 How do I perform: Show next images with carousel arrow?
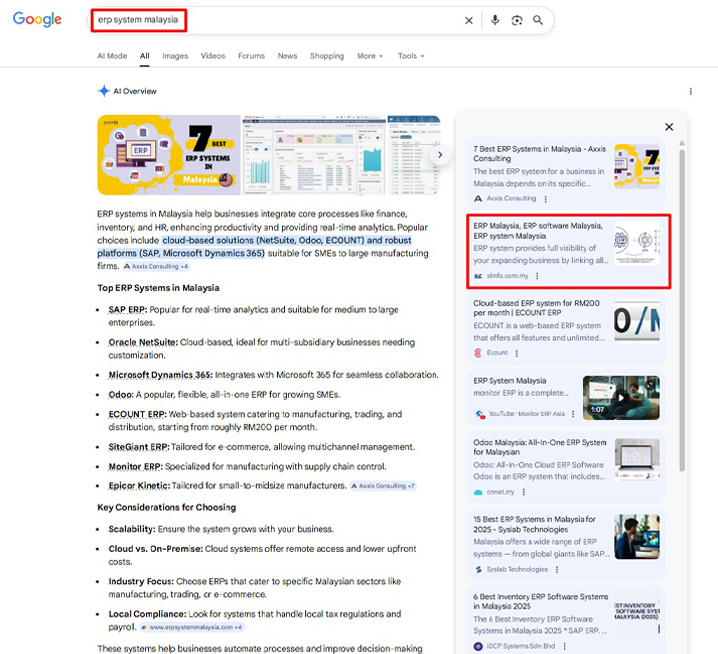pyautogui.click(x=440, y=155)
